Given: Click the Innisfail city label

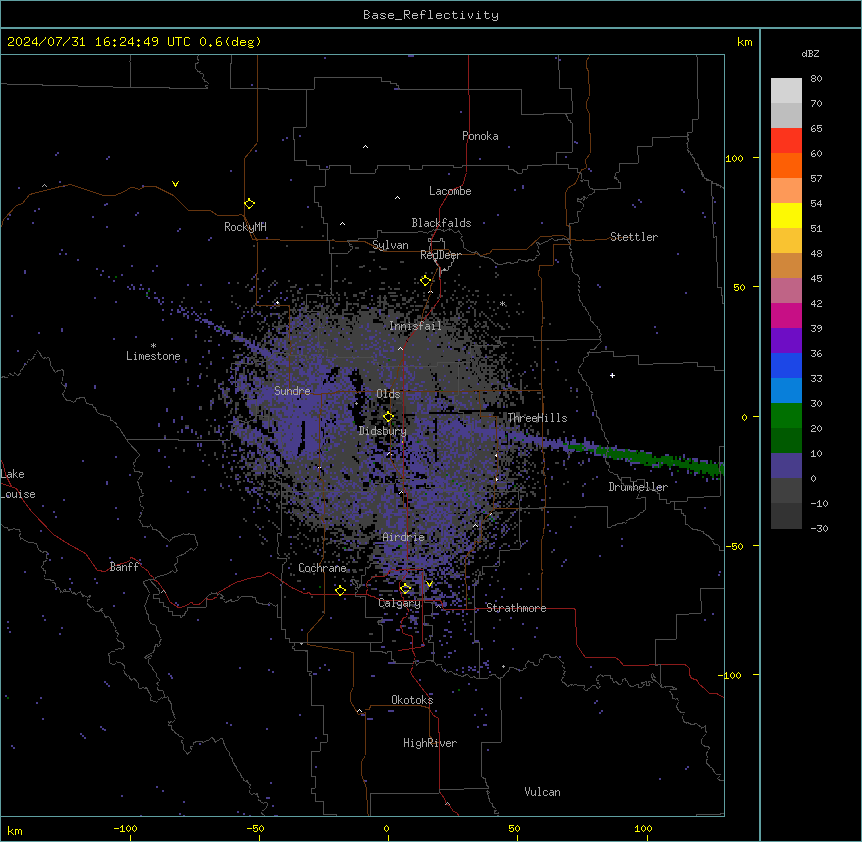Looking at the screenshot, I should tap(415, 326).
